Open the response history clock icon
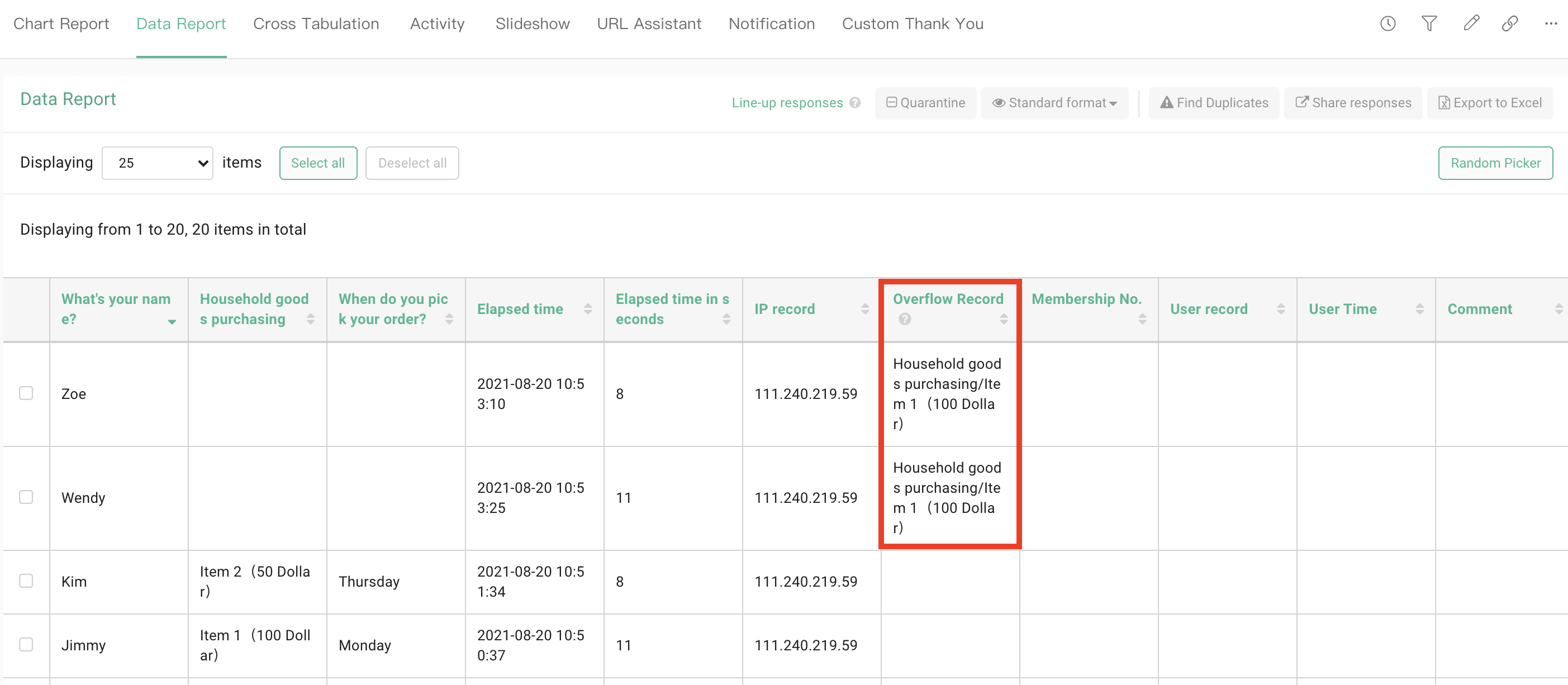Screen dimensions: 1568x685 tap(1388, 23)
